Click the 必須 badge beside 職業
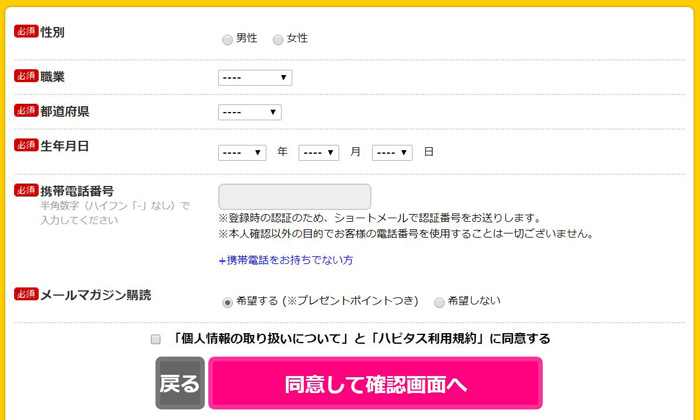 (x=26, y=76)
